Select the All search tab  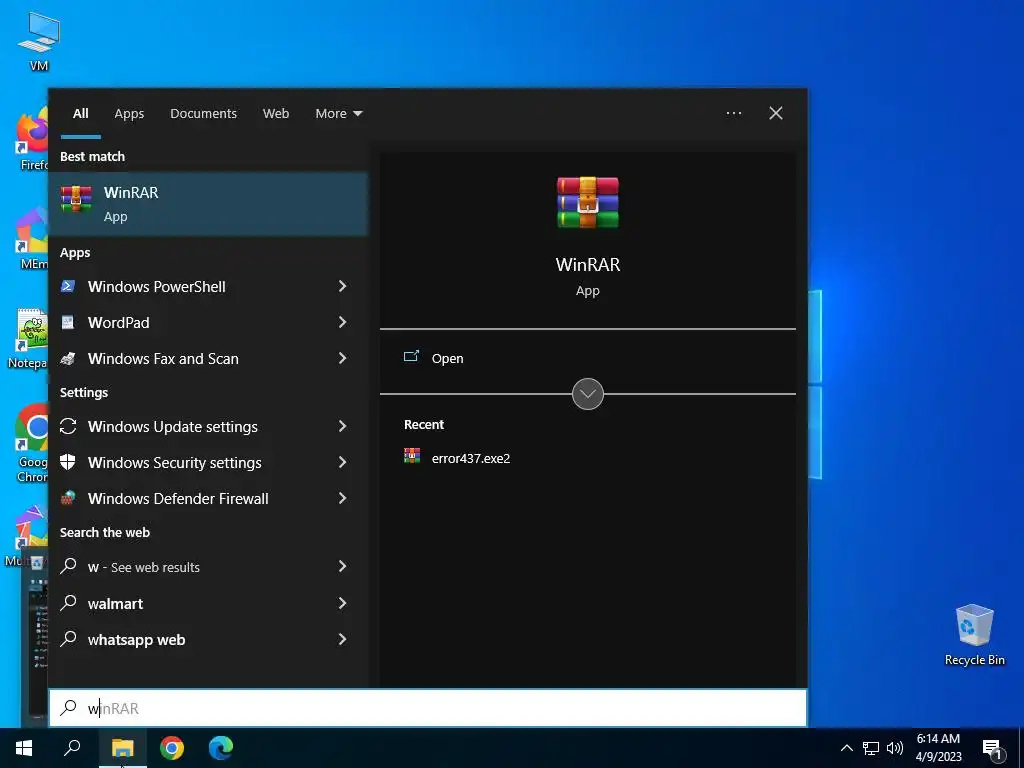pyautogui.click(x=81, y=114)
